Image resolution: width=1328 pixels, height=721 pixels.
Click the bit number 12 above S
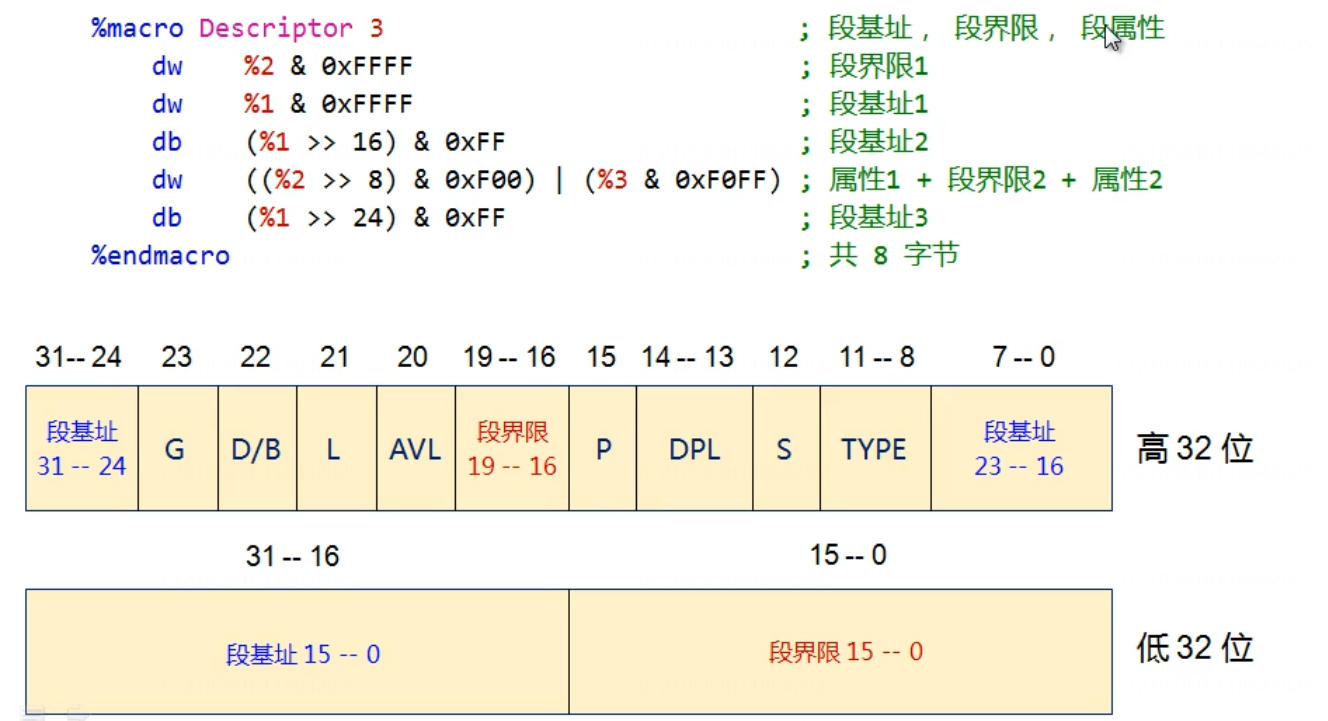click(x=784, y=357)
